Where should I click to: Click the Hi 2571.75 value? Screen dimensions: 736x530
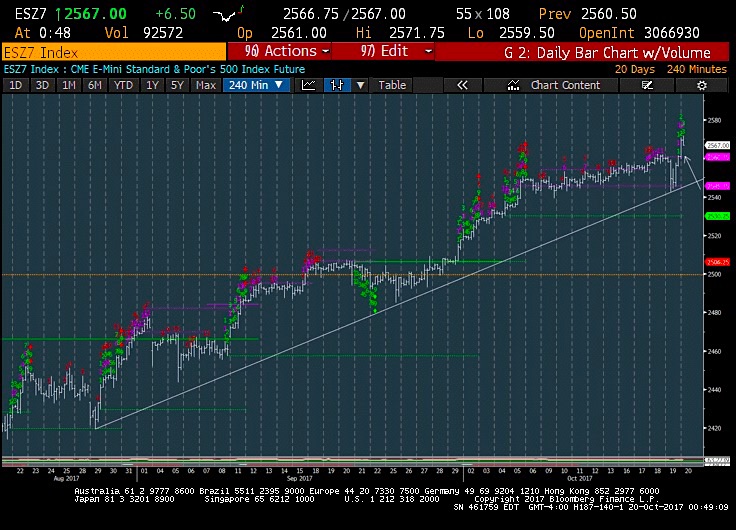point(400,33)
